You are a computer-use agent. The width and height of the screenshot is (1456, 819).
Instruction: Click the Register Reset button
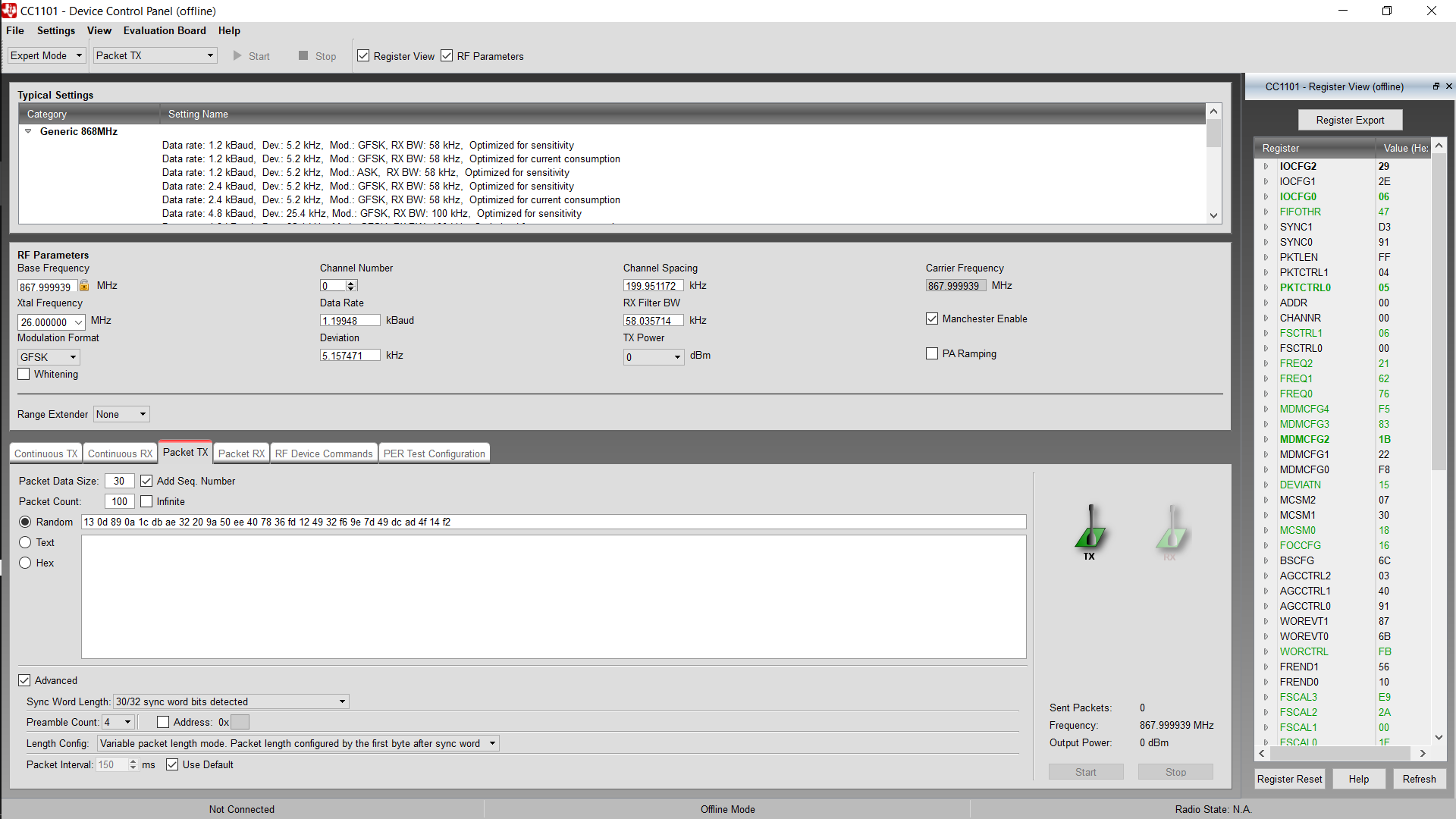(x=1289, y=779)
